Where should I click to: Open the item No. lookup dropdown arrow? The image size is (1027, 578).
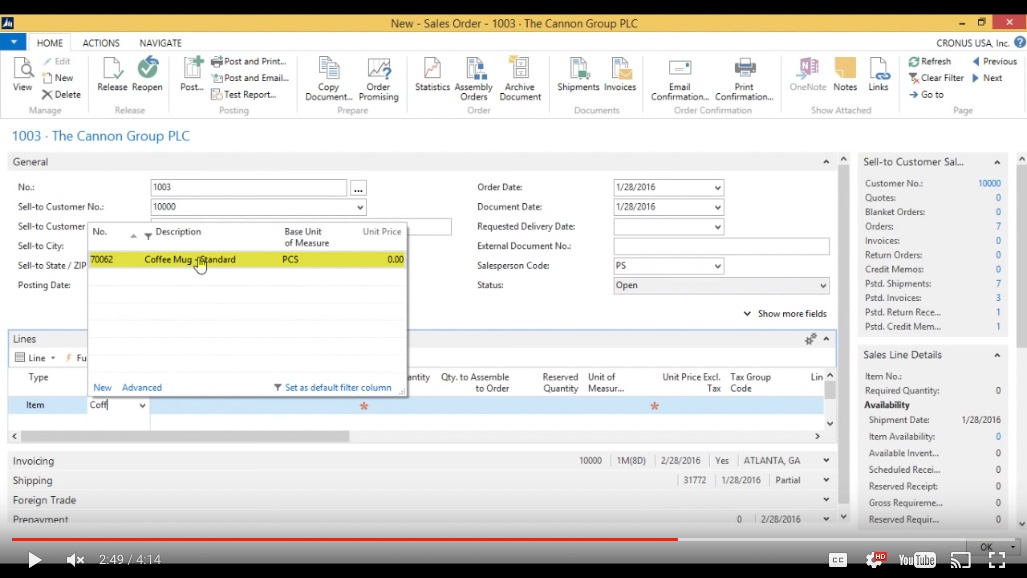point(142,406)
